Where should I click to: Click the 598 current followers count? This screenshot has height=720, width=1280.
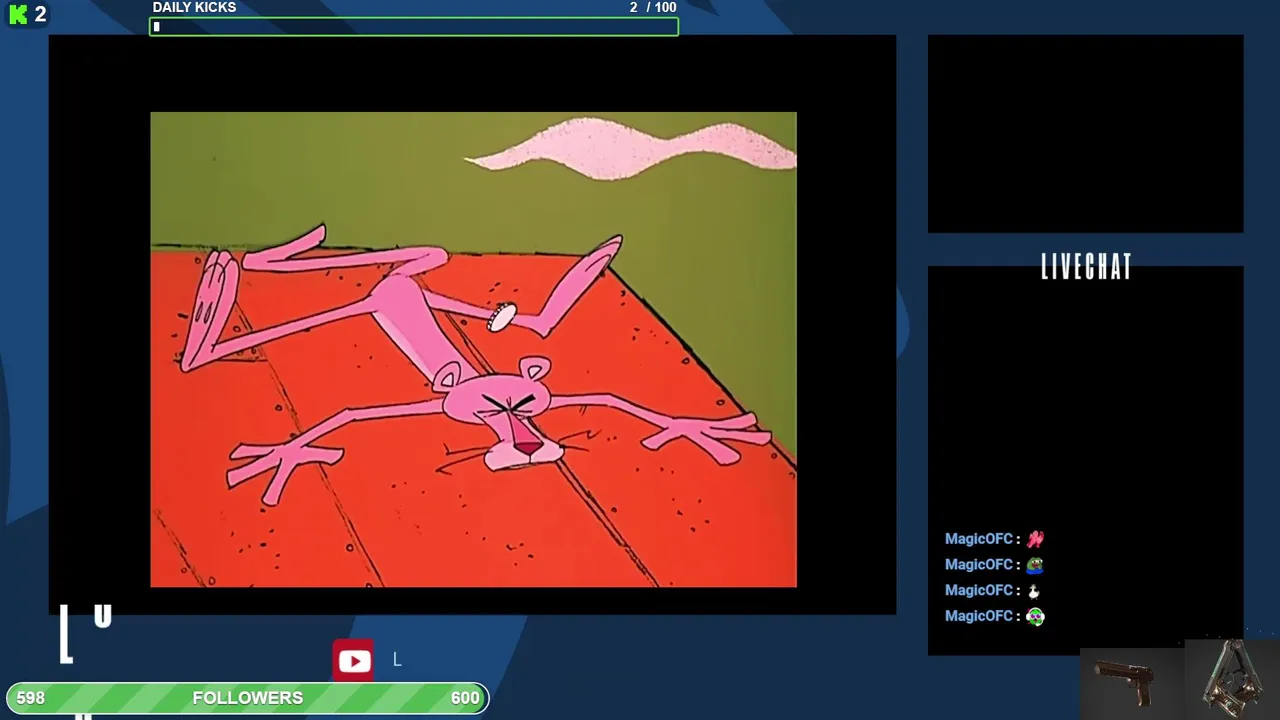pos(30,698)
